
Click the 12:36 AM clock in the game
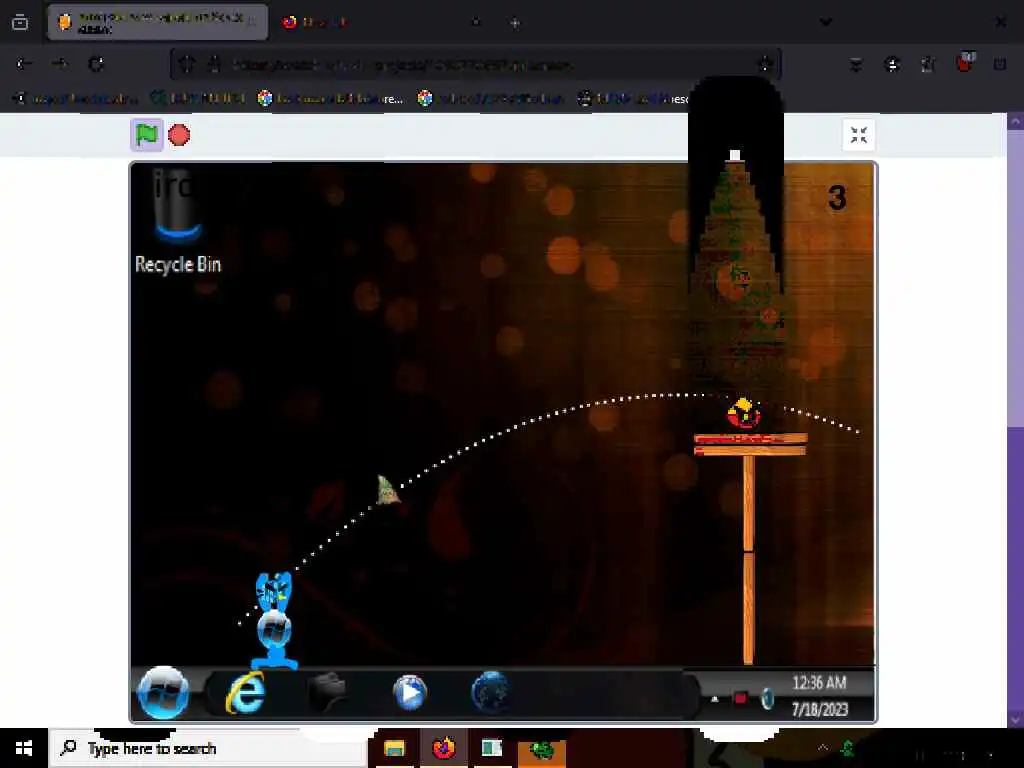820,683
